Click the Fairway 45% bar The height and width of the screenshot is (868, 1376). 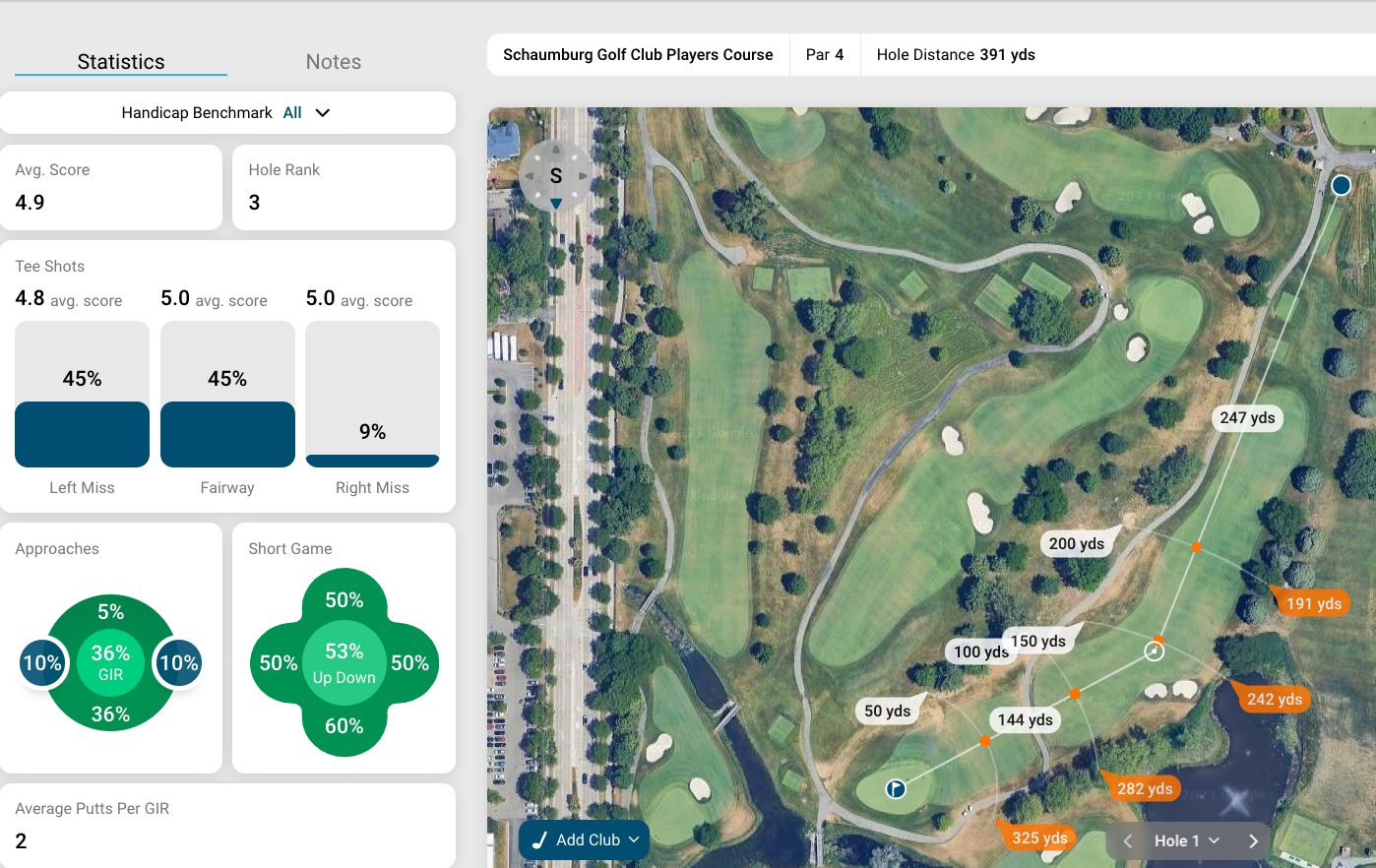click(x=227, y=434)
